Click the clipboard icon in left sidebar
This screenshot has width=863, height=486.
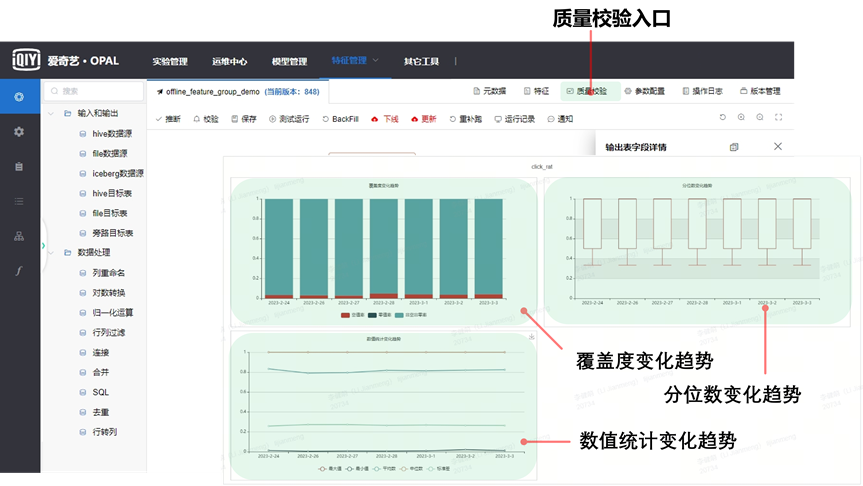pos(19,166)
